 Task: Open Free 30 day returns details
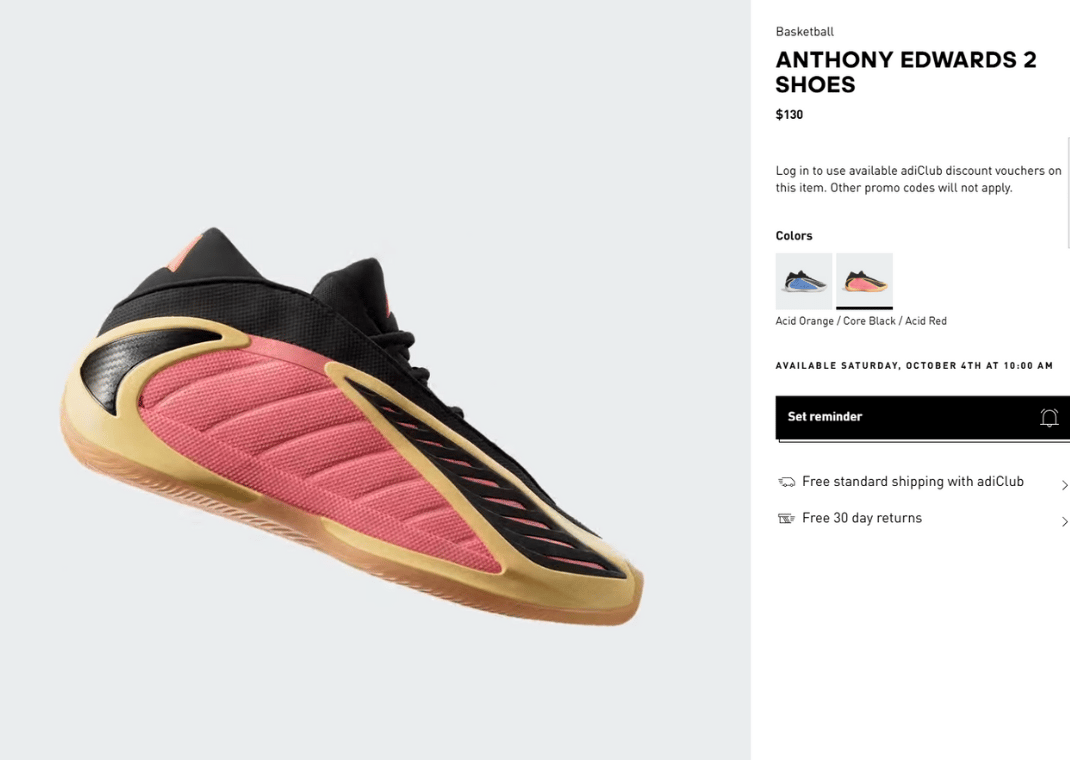(x=862, y=518)
